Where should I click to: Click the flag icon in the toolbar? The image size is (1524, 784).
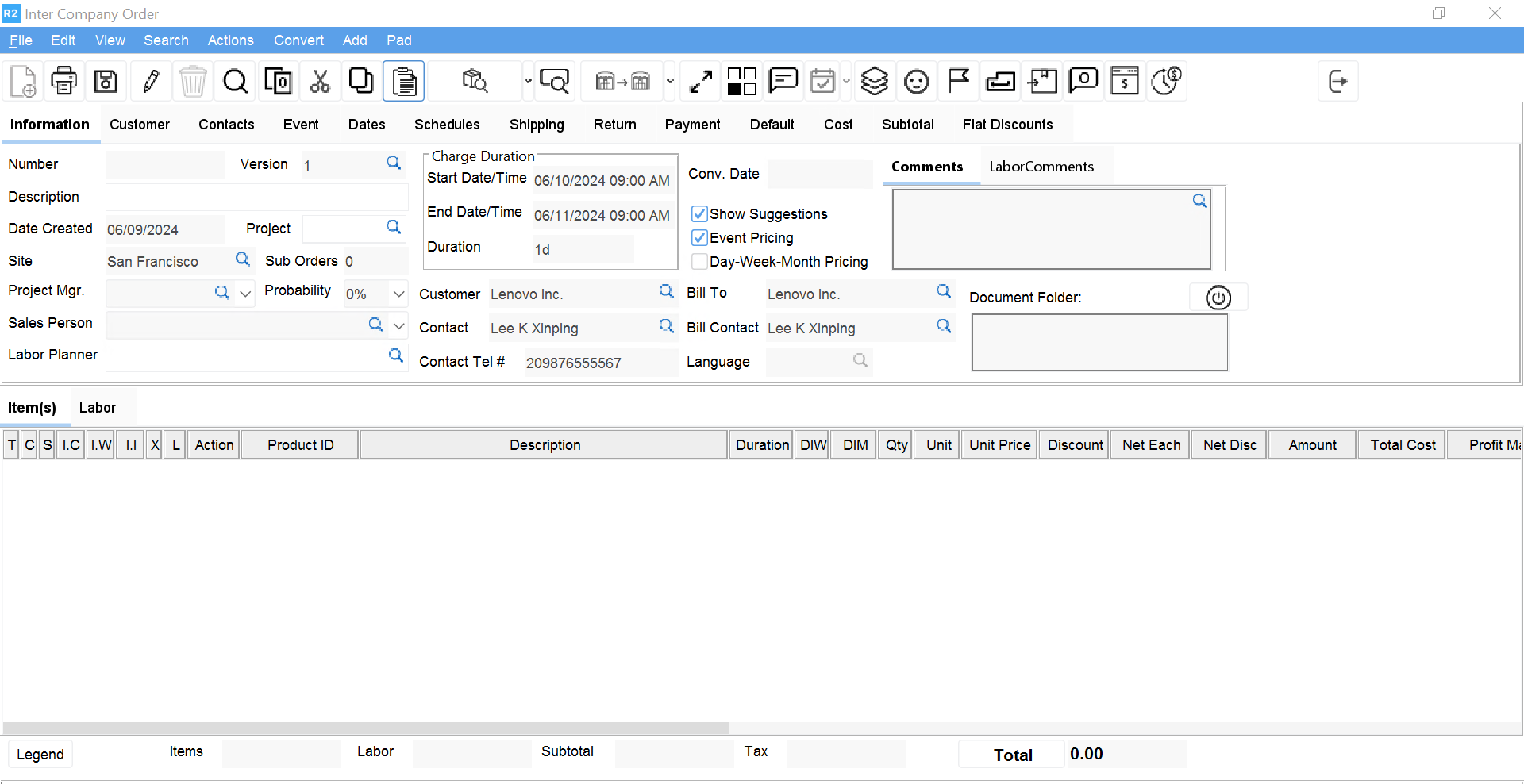pyautogui.click(x=958, y=81)
